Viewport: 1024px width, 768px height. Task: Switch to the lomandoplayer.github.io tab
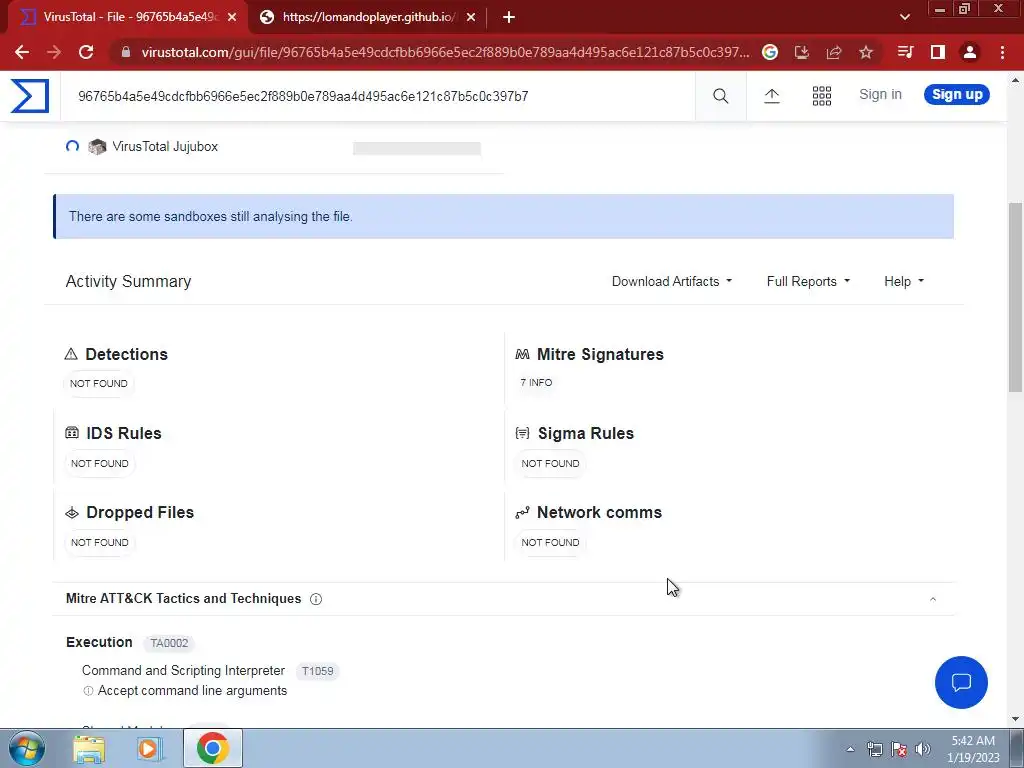point(367,18)
